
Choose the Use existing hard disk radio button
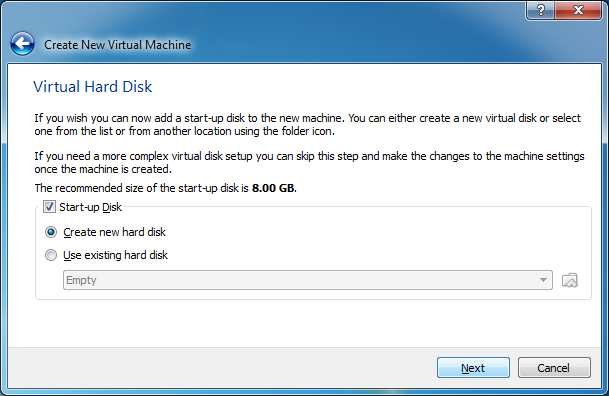pyautogui.click(x=51, y=255)
